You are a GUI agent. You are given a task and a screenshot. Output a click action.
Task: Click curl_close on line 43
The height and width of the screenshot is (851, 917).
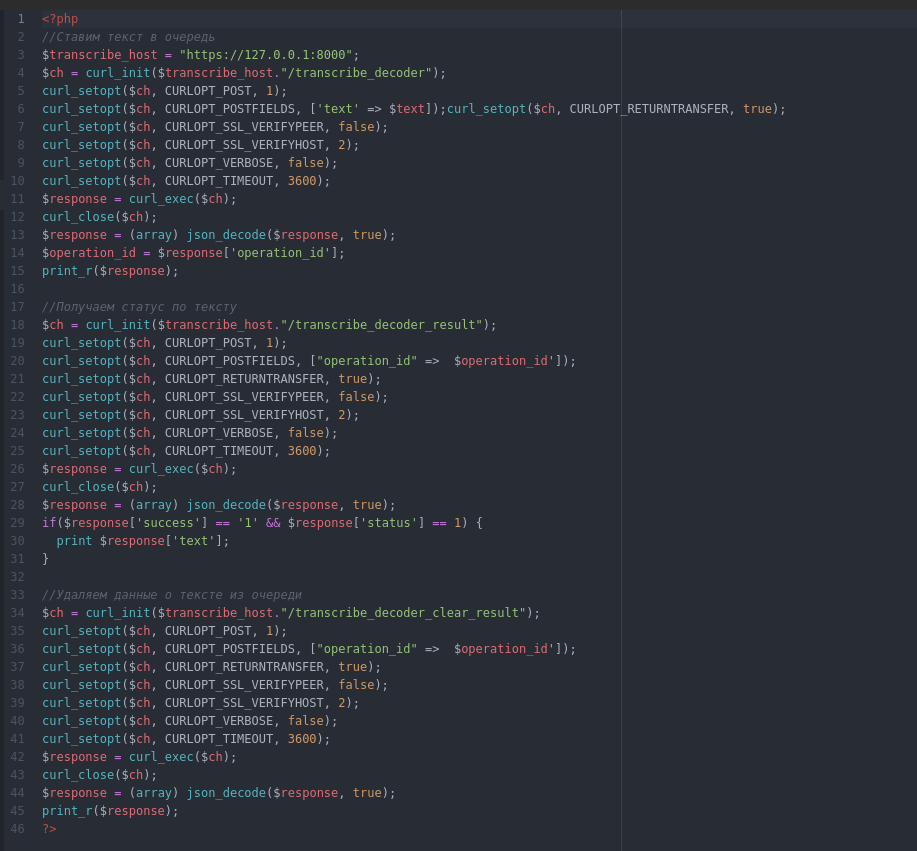[x=78, y=775]
